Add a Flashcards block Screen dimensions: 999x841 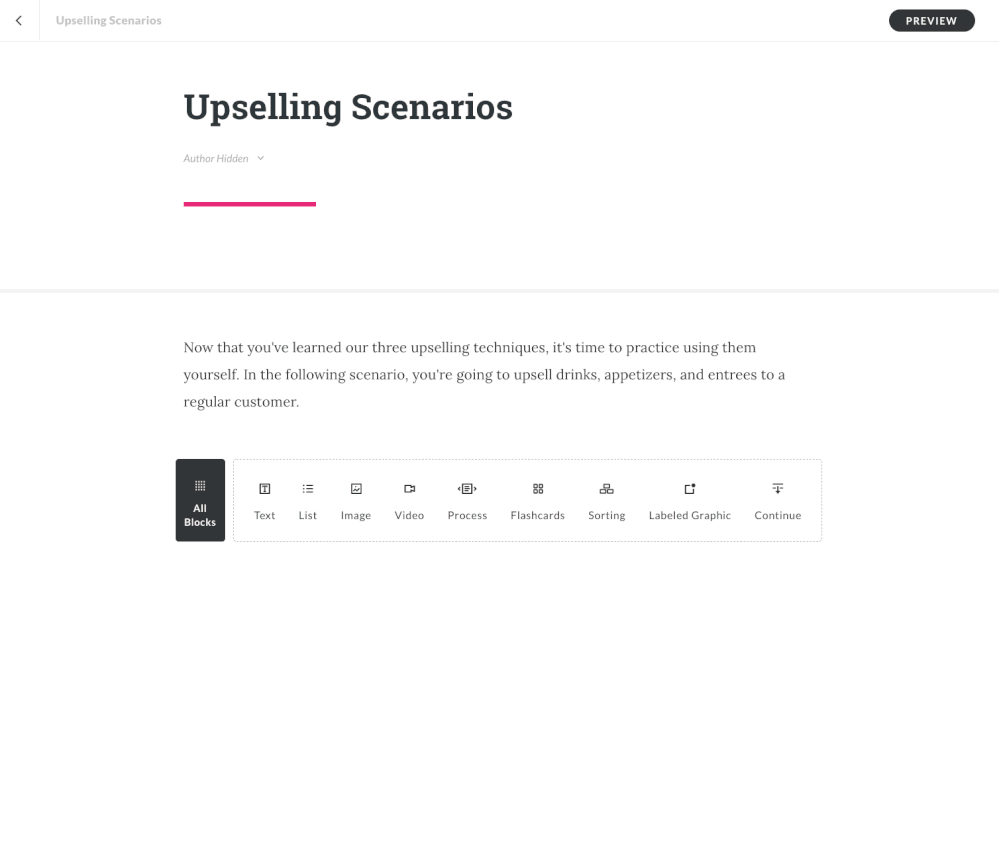coord(538,500)
